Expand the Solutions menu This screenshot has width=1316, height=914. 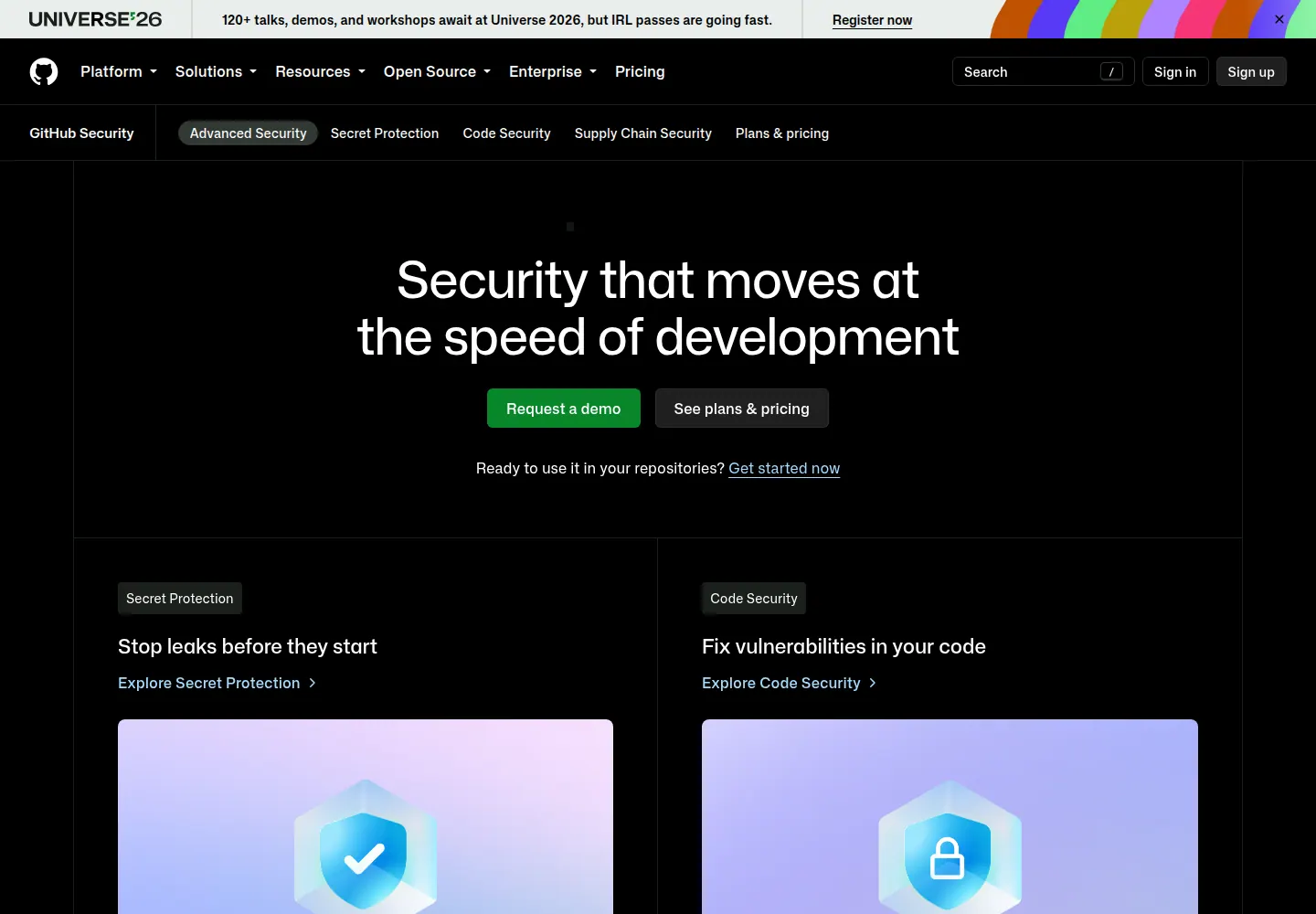216,71
